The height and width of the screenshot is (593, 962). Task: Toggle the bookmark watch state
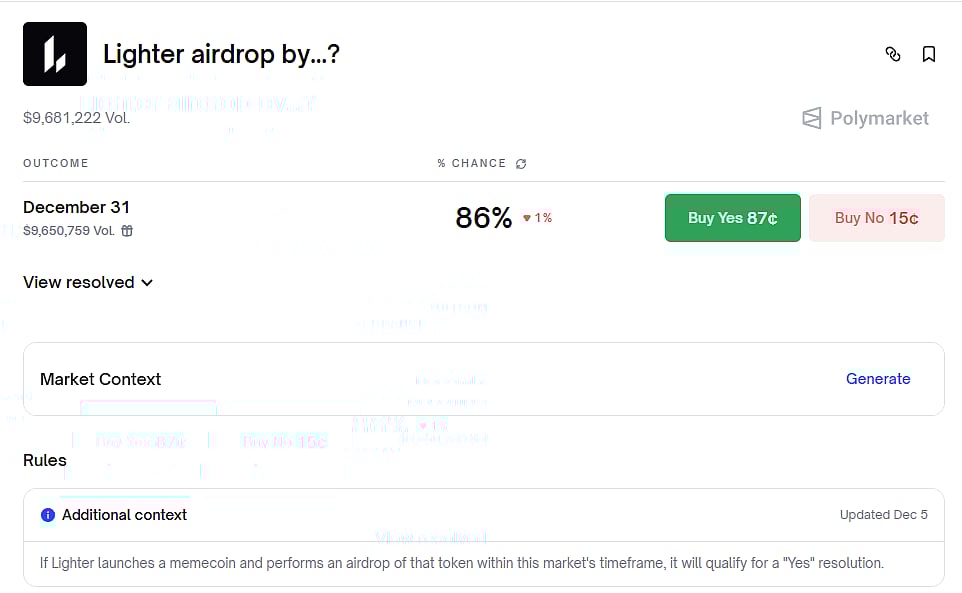(x=929, y=54)
